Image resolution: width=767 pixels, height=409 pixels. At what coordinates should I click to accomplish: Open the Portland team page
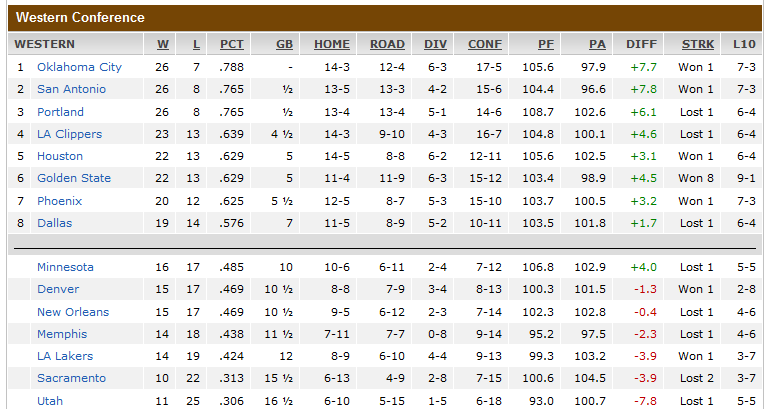[60, 112]
